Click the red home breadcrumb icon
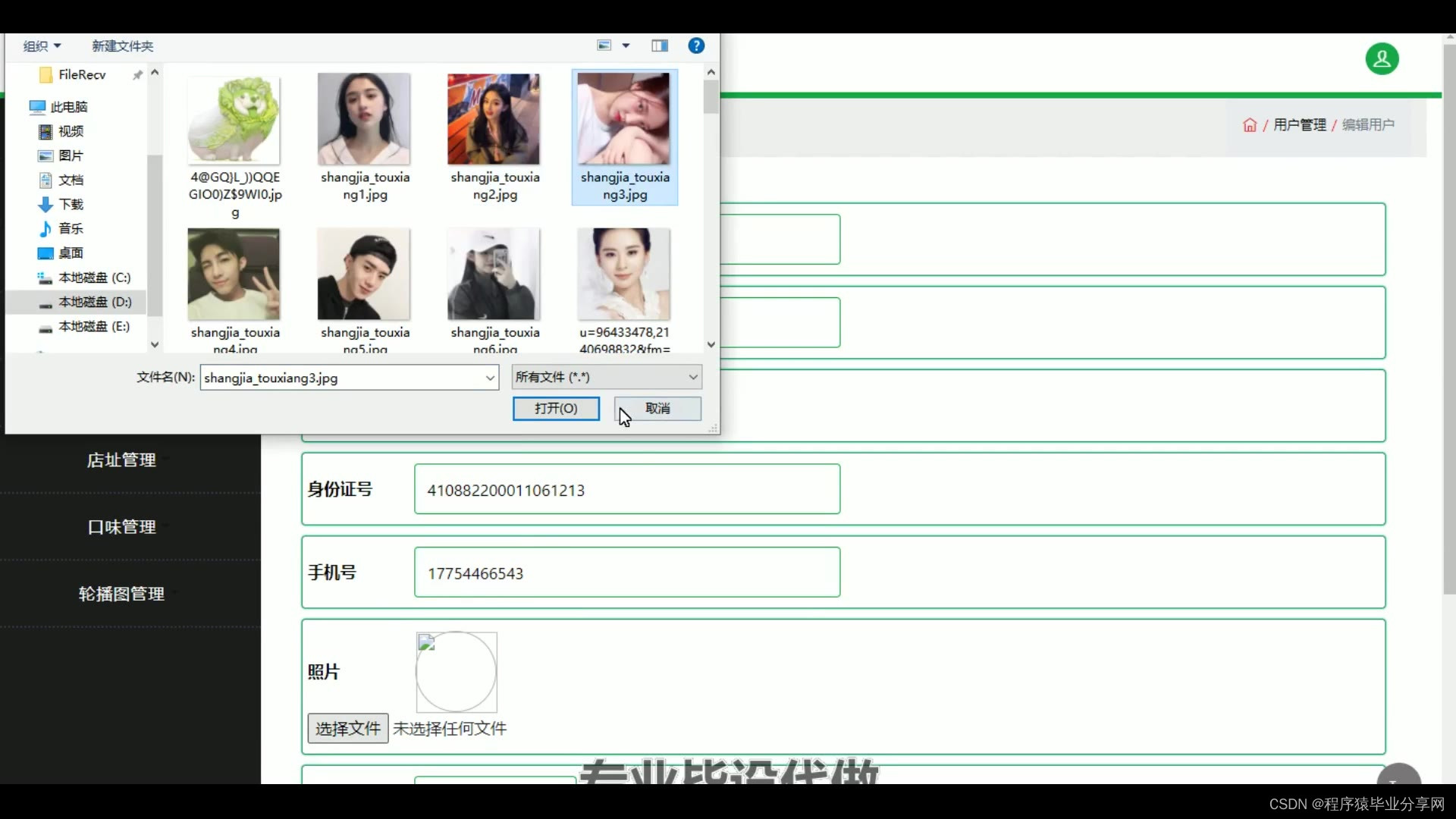Viewport: 1456px width, 819px height. pyautogui.click(x=1250, y=125)
